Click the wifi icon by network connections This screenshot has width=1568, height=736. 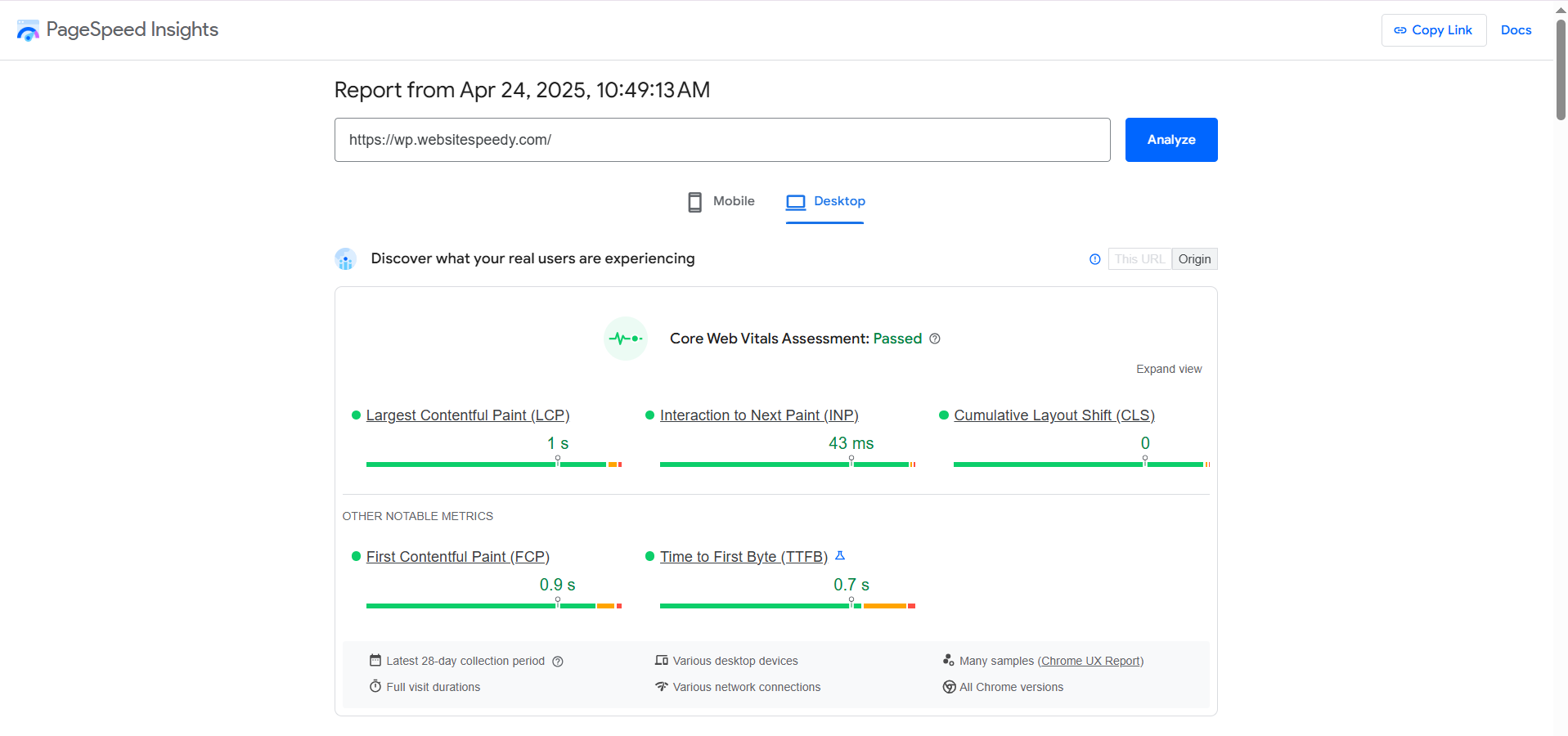[x=662, y=686]
